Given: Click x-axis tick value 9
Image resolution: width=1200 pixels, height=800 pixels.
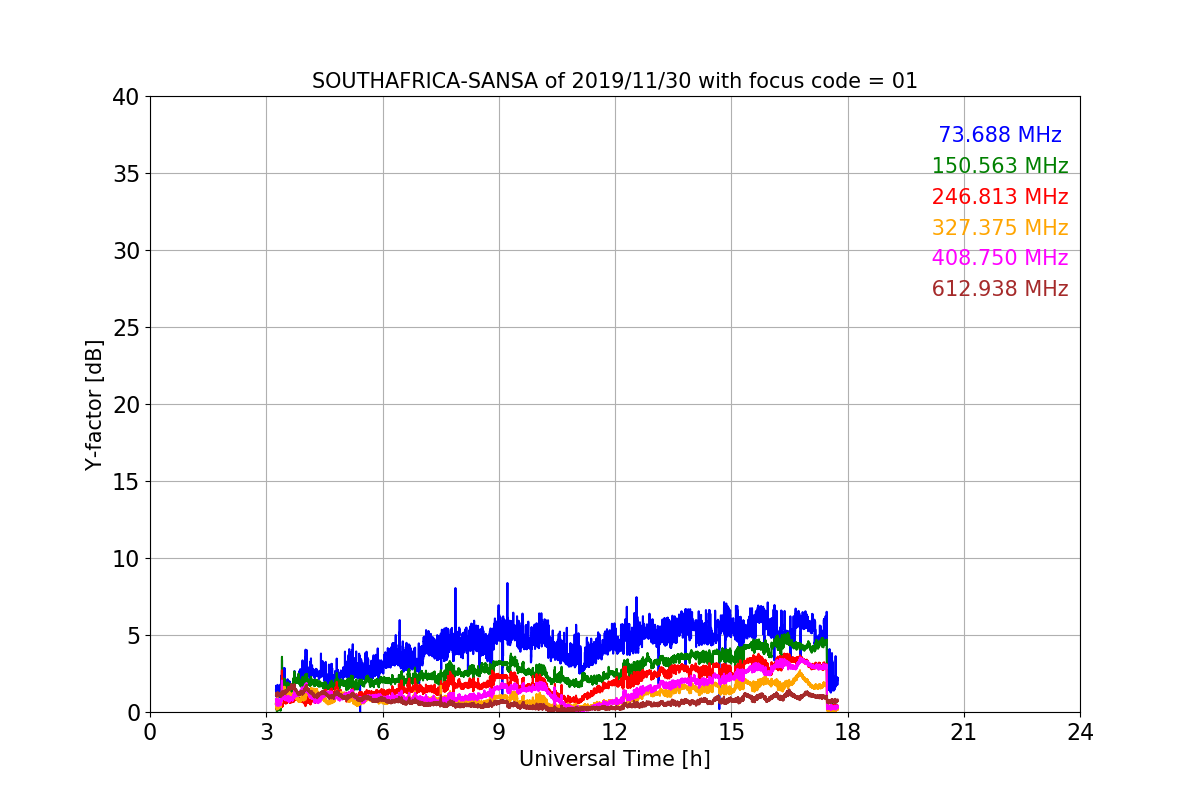Looking at the screenshot, I should pos(499,732).
